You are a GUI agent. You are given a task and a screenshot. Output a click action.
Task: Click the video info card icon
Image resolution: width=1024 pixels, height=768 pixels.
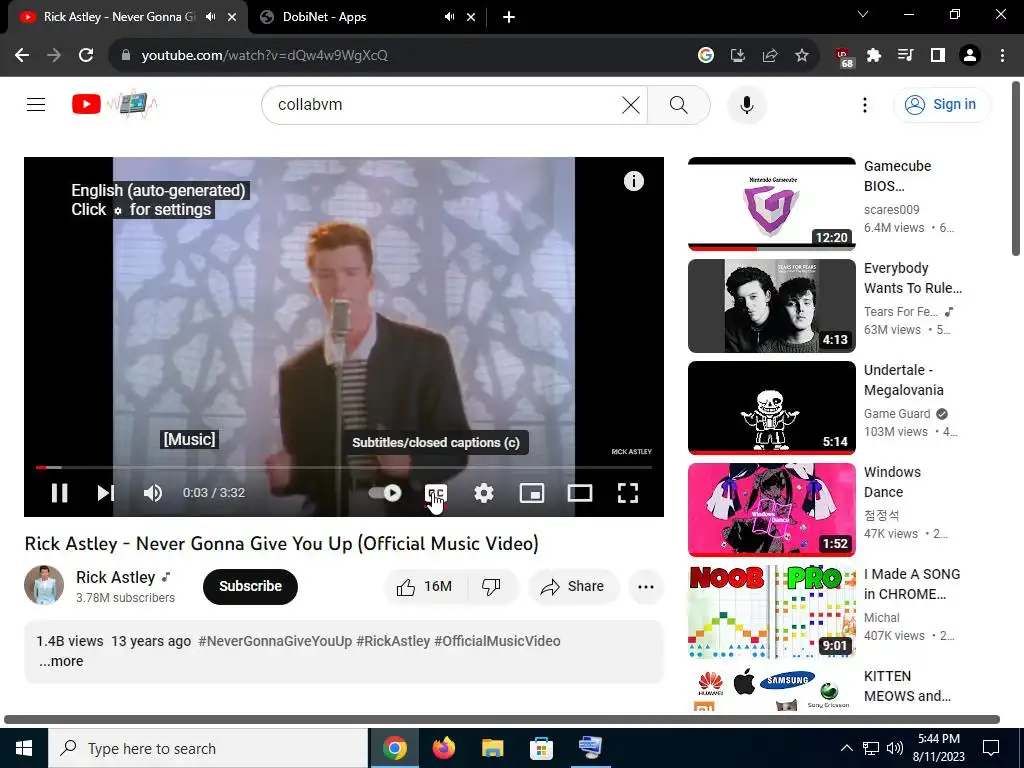point(633,181)
